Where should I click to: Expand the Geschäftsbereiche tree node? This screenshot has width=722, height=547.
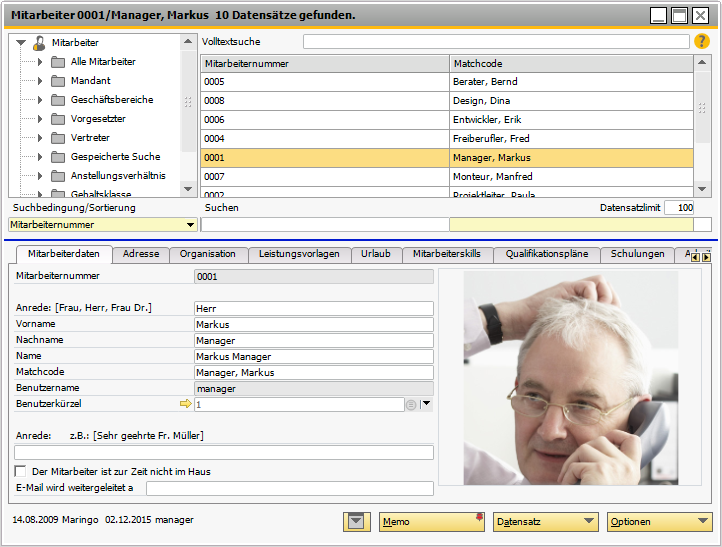click(40, 100)
